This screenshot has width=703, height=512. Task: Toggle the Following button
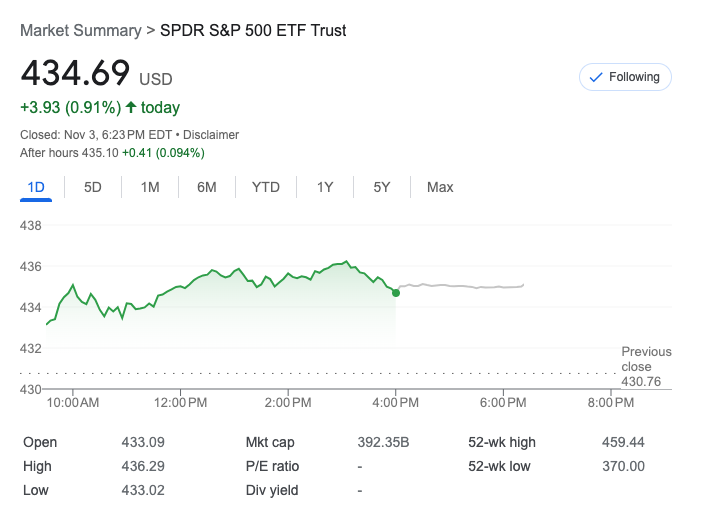click(625, 77)
